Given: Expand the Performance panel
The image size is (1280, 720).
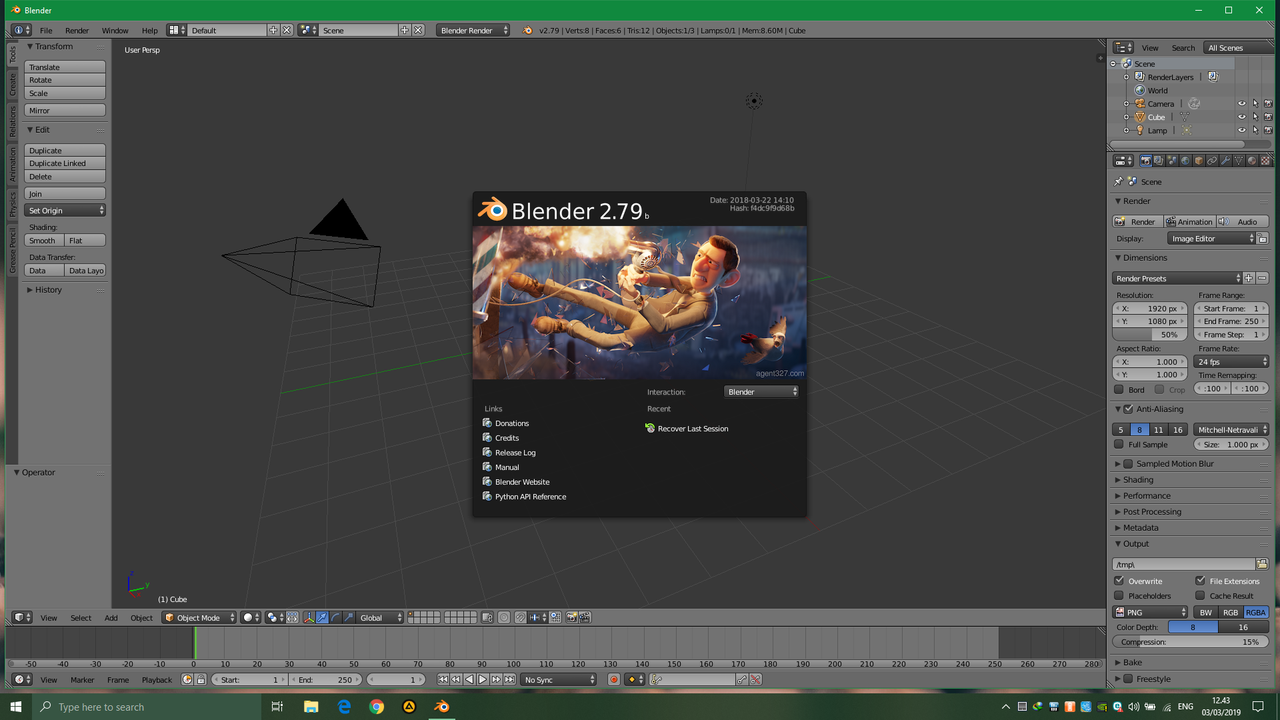Looking at the screenshot, I should (x=1146, y=496).
